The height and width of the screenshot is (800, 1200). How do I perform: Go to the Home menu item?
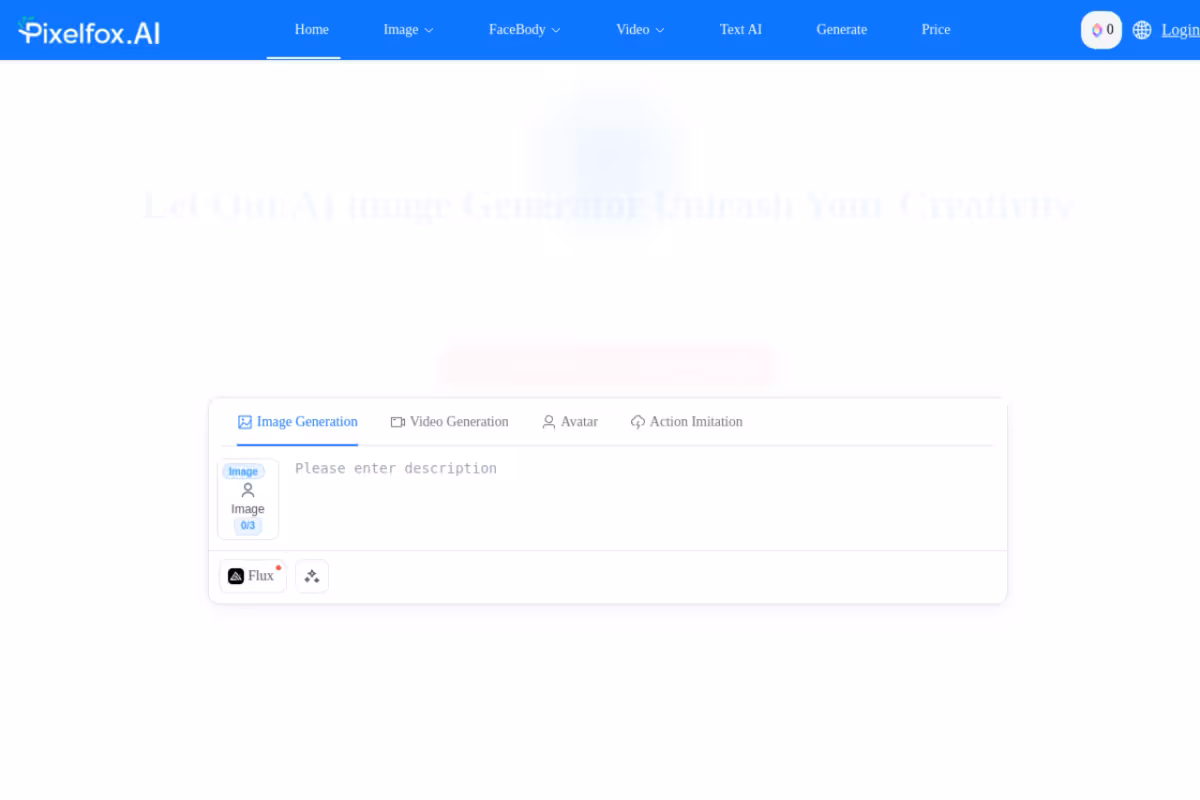click(x=312, y=30)
